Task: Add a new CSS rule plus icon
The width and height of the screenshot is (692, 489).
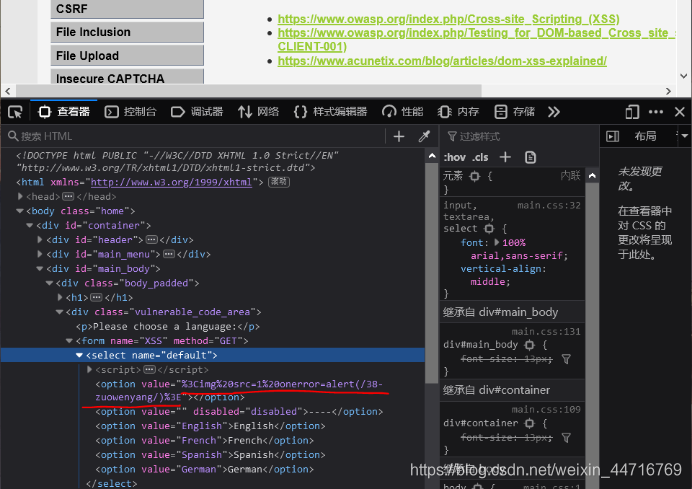Action: pyautogui.click(x=505, y=157)
